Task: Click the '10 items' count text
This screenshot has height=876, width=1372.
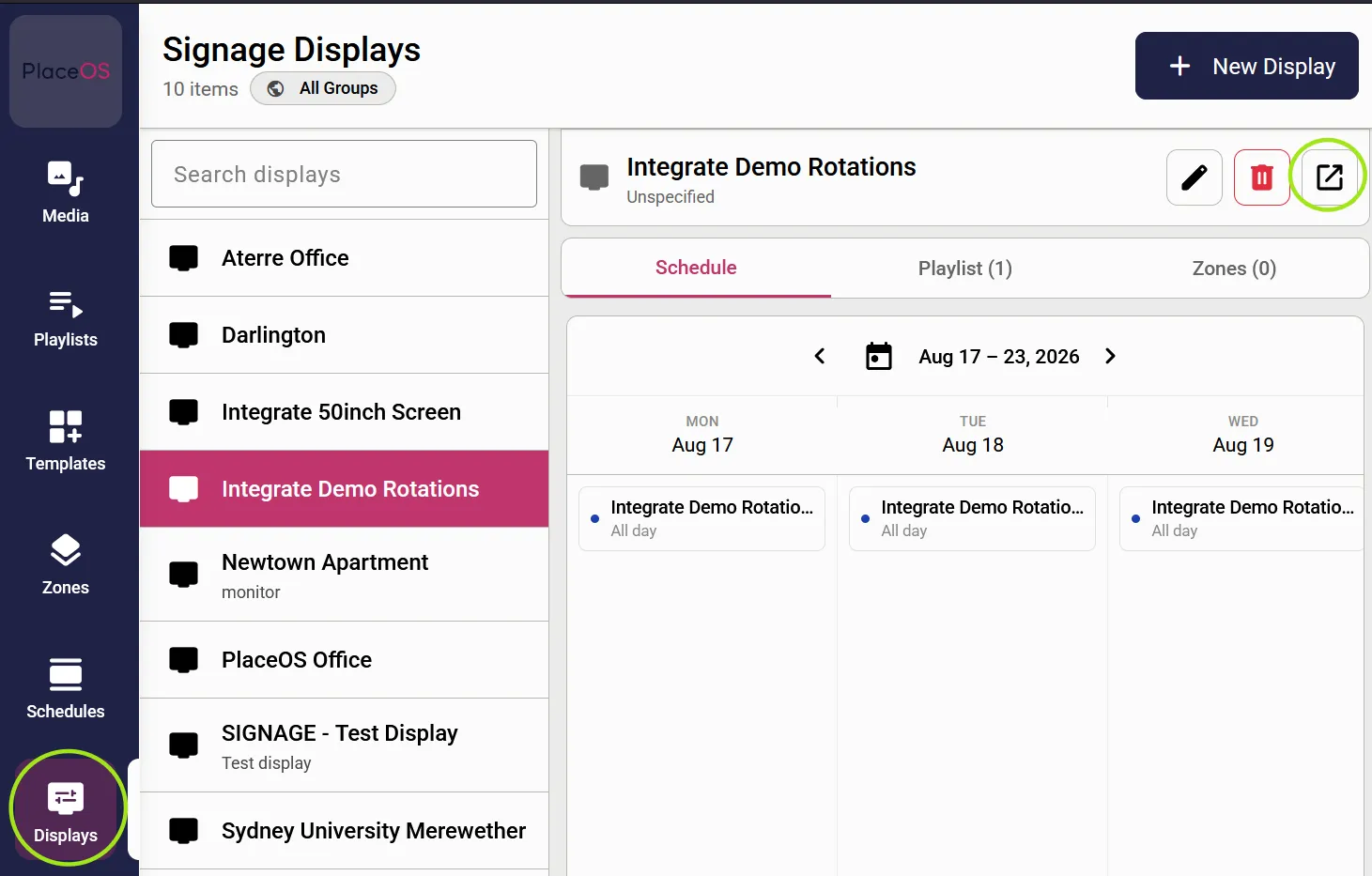Action: coord(200,89)
